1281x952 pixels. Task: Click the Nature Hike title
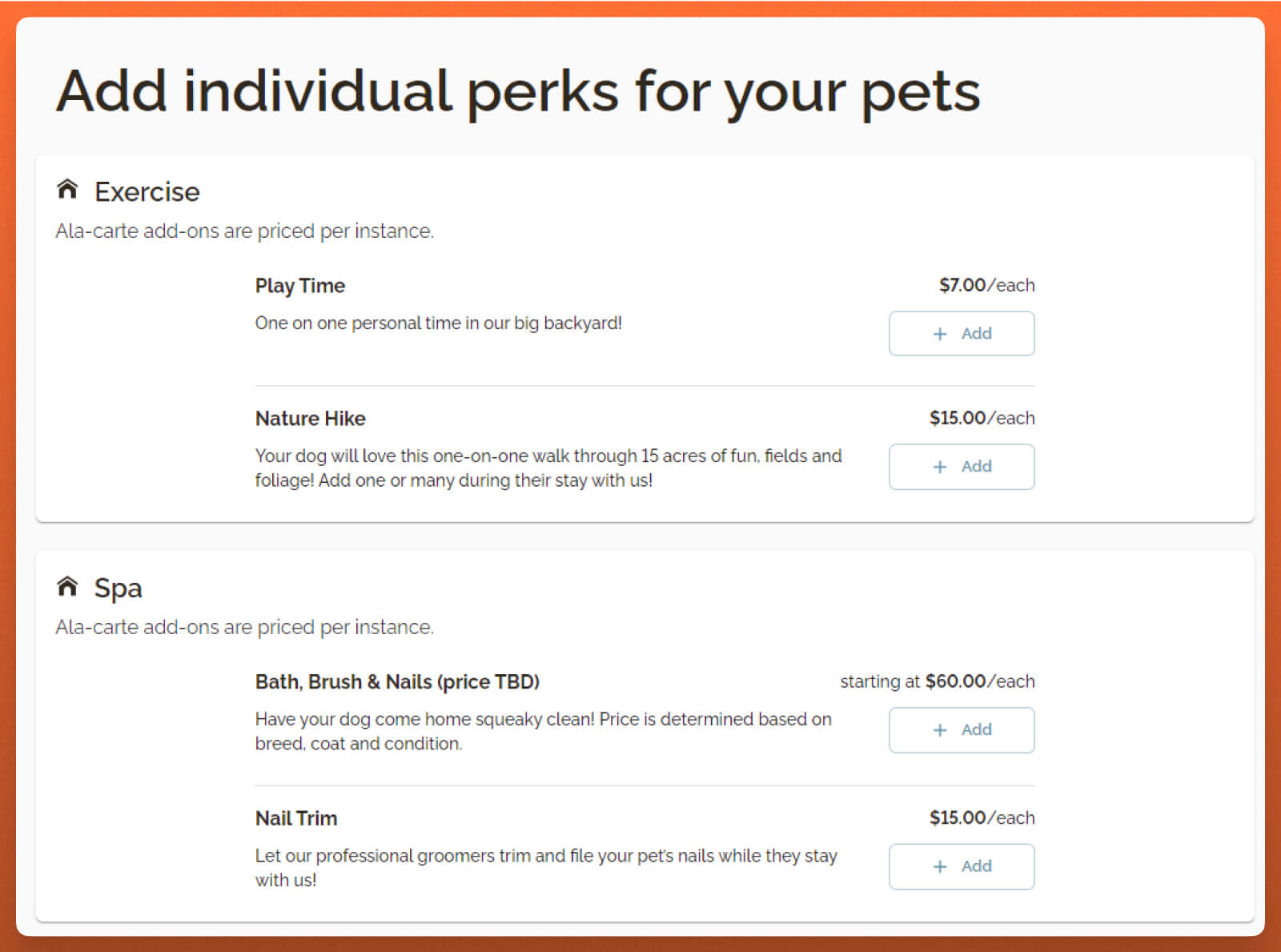tap(311, 419)
